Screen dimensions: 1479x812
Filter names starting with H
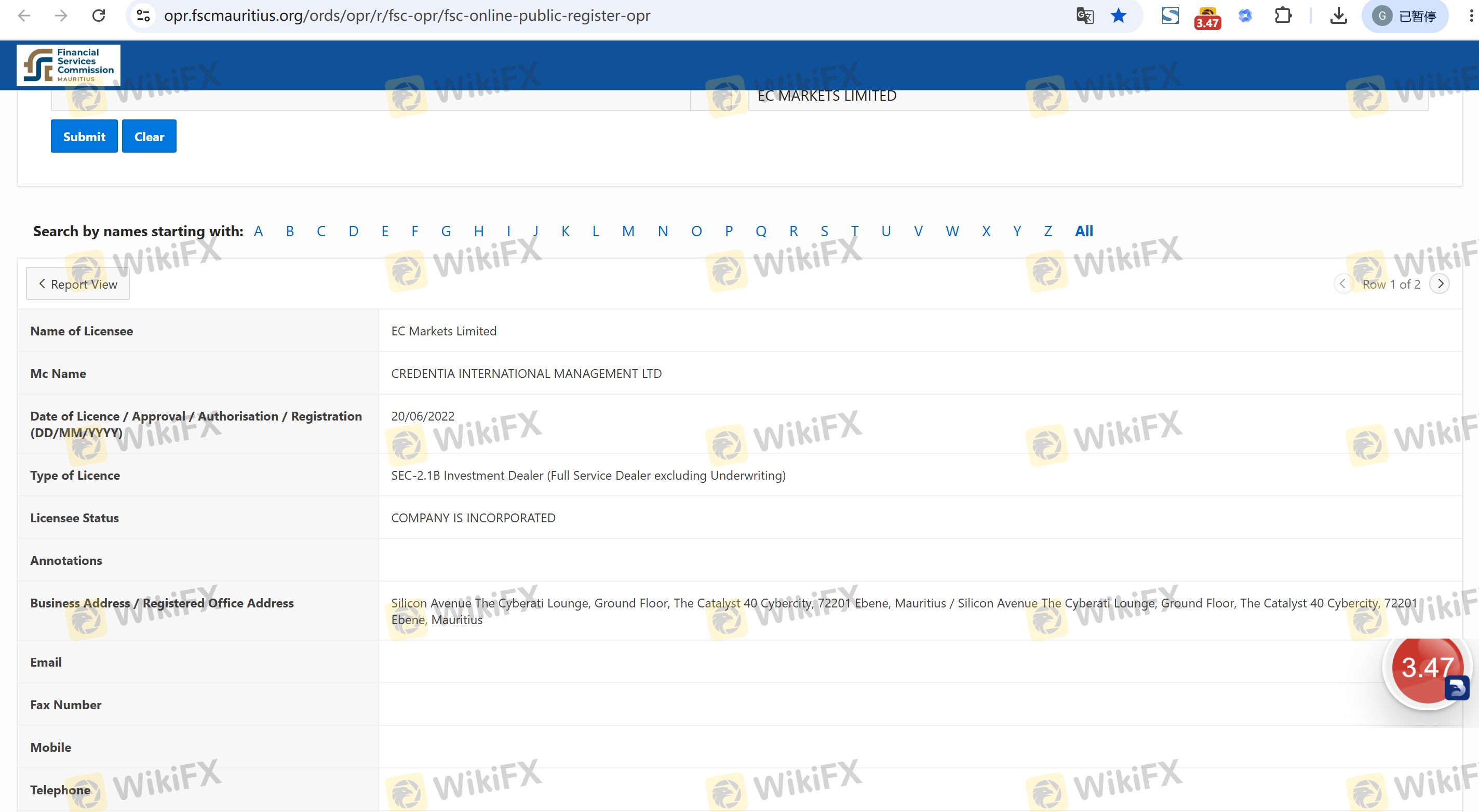[x=479, y=231]
